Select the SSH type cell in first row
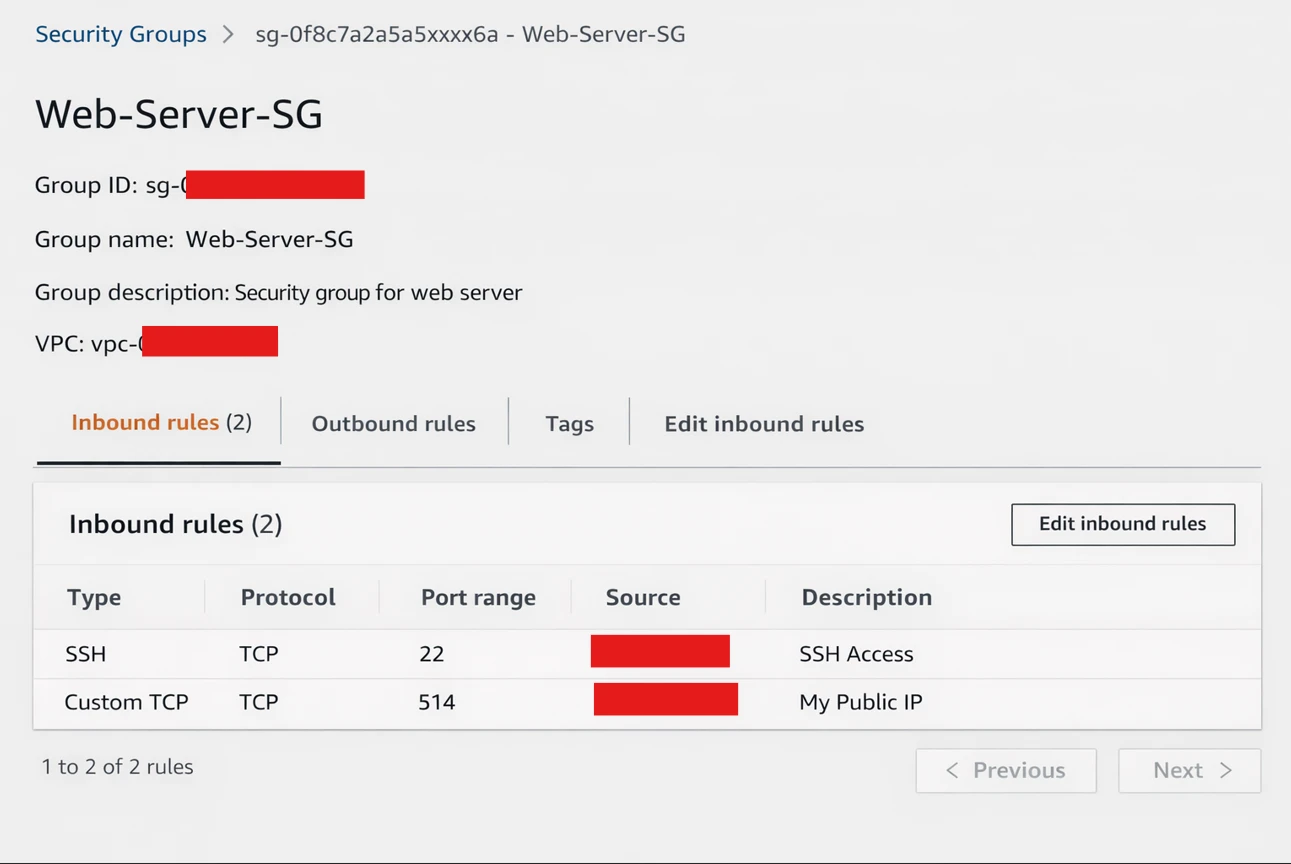 (86, 654)
